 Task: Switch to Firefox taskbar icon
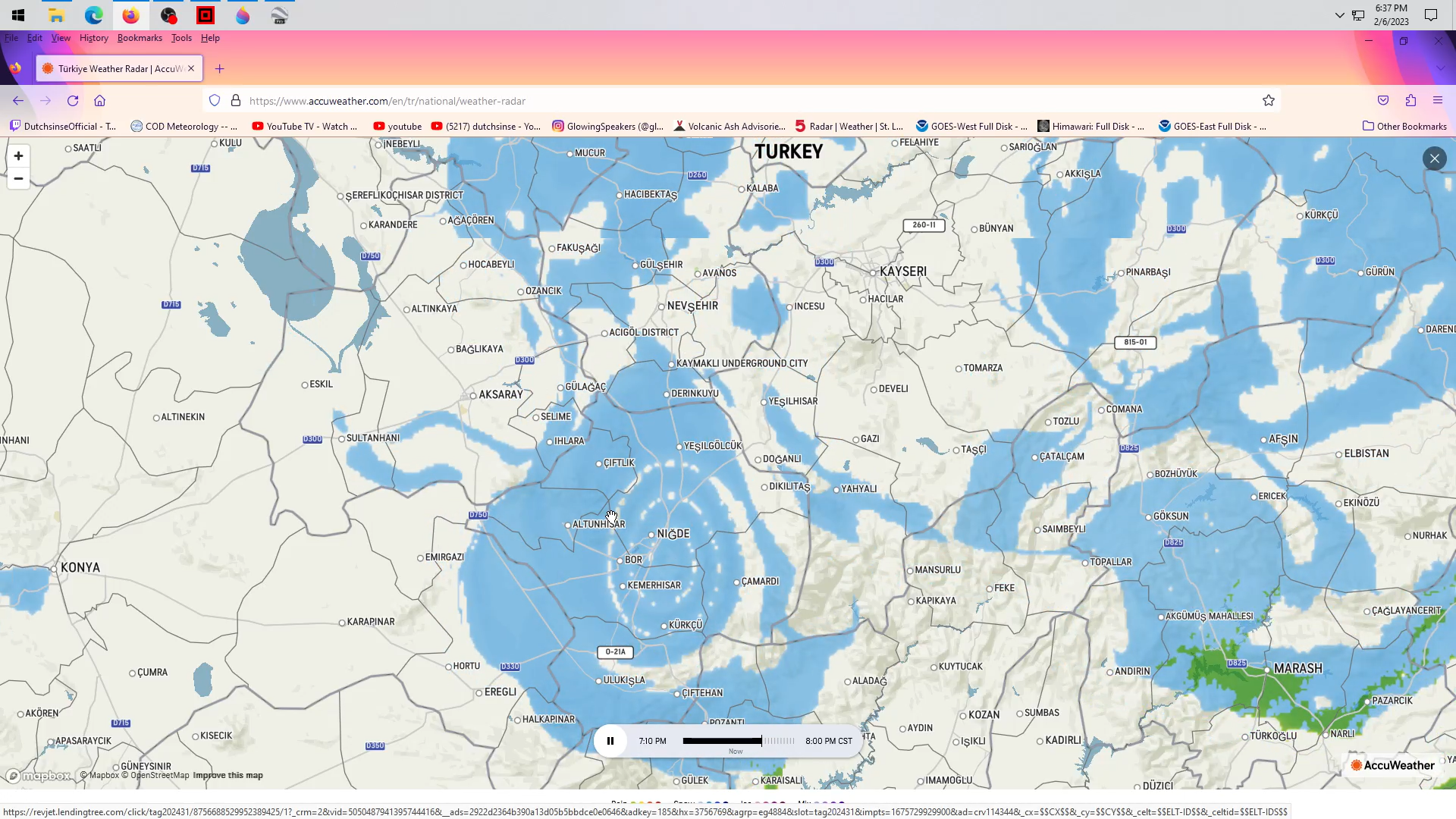(130, 15)
